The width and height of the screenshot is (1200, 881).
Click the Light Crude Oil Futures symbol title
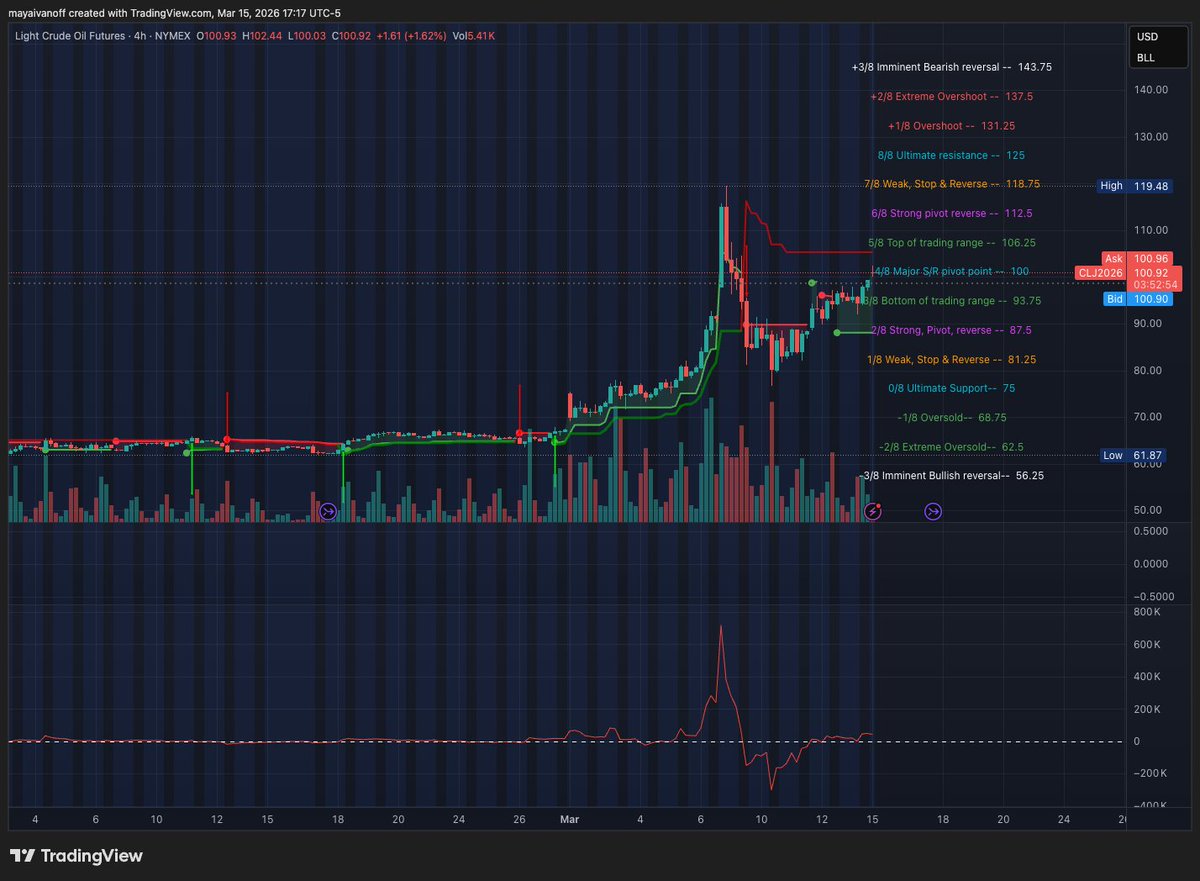[x=70, y=36]
